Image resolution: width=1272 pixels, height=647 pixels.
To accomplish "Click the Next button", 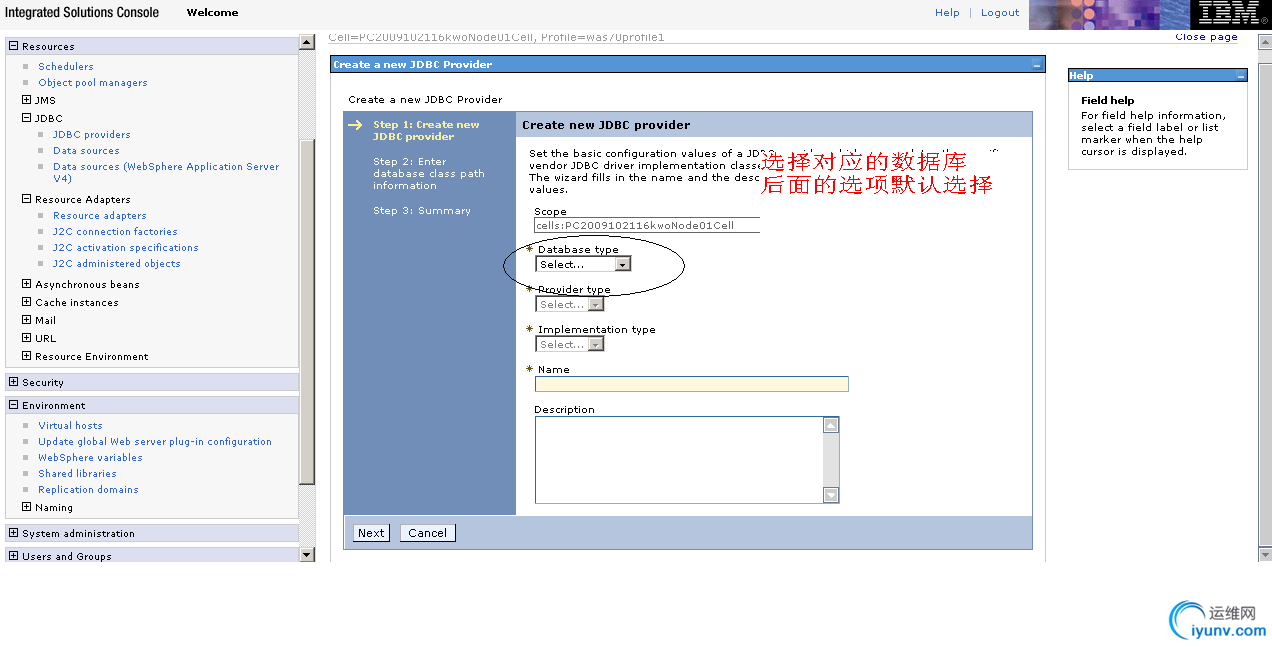I will (371, 533).
